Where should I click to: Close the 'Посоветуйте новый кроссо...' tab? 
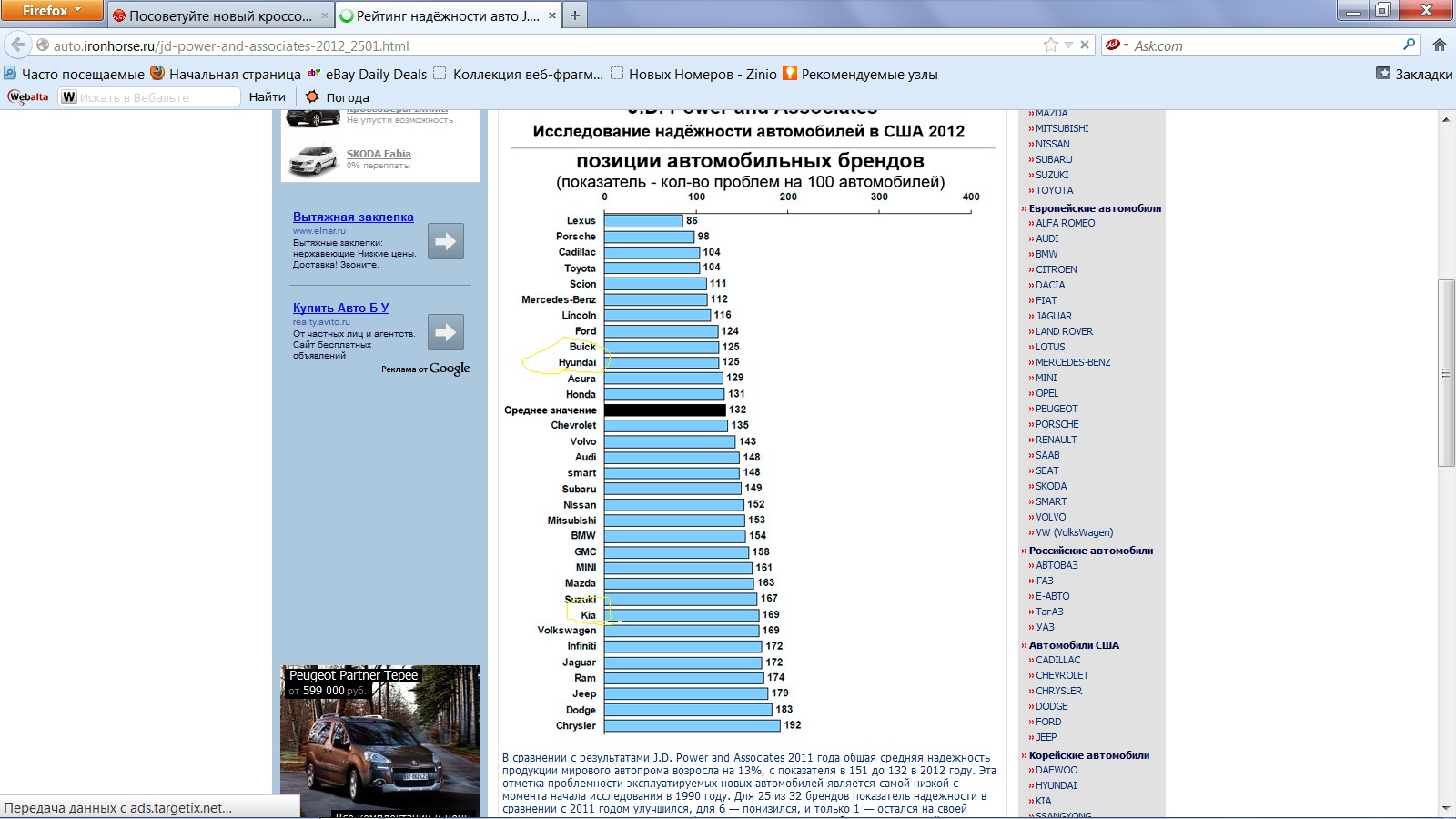[324, 15]
